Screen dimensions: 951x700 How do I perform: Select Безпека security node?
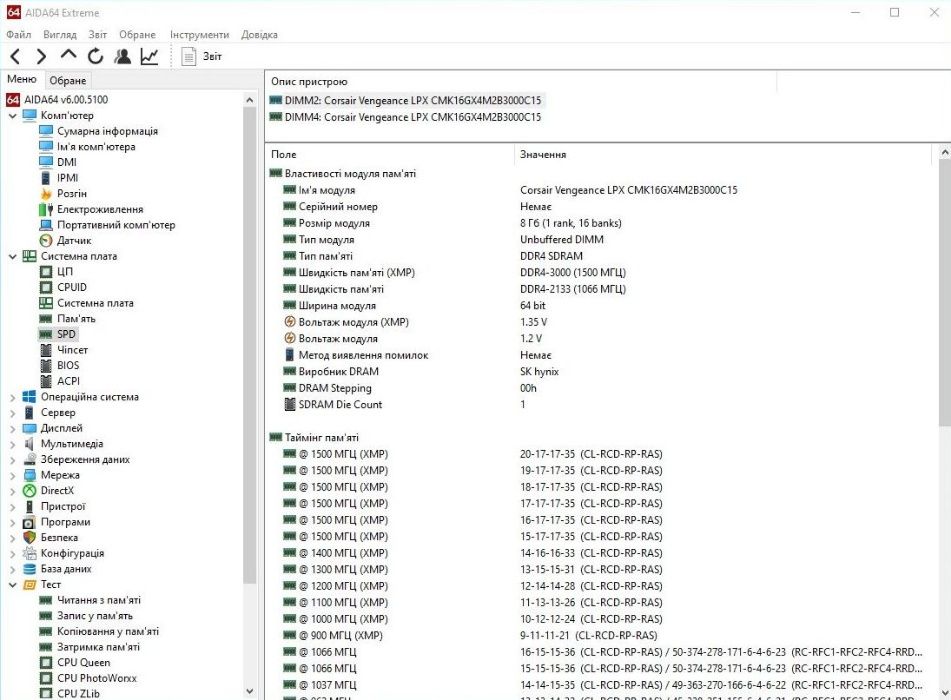pyautogui.click(x=59, y=537)
